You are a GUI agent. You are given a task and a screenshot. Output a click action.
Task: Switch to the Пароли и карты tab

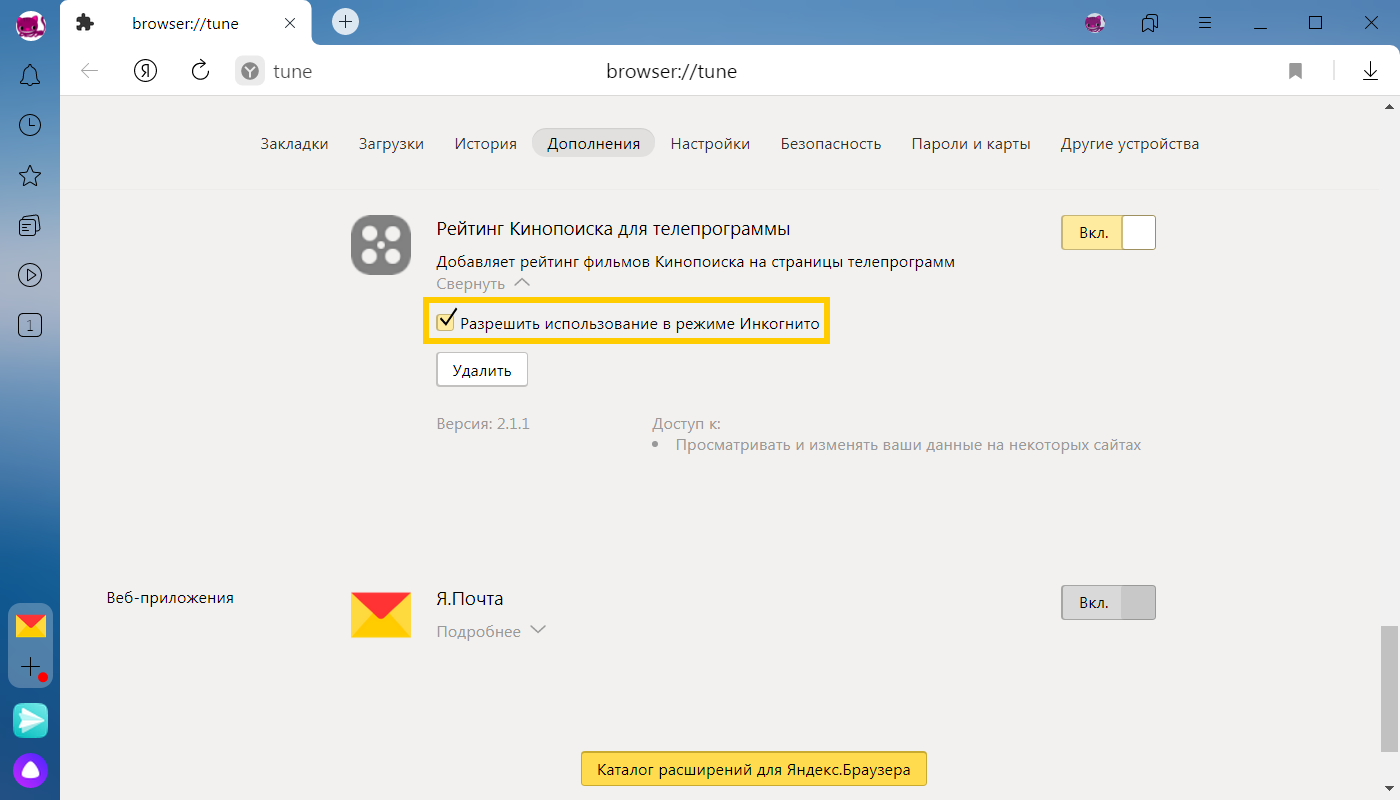click(x=971, y=143)
